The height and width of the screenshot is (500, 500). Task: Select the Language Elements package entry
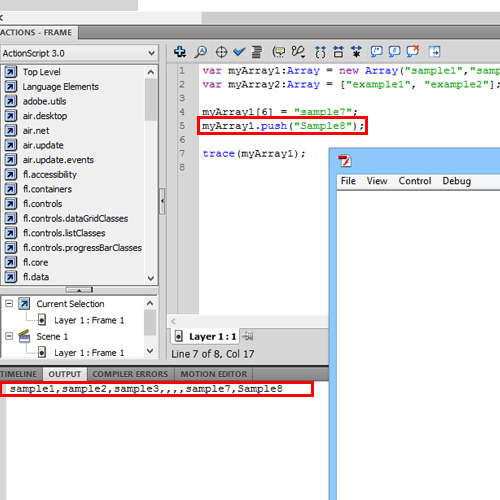(x=60, y=87)
